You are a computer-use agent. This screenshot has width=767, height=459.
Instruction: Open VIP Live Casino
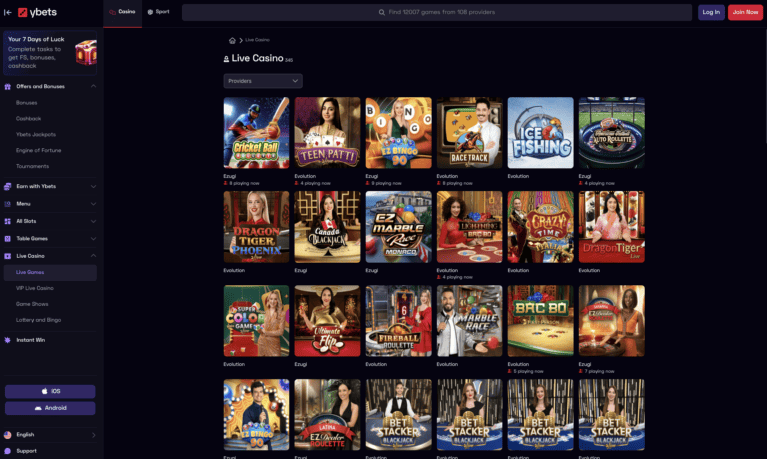tap(35, 288)
